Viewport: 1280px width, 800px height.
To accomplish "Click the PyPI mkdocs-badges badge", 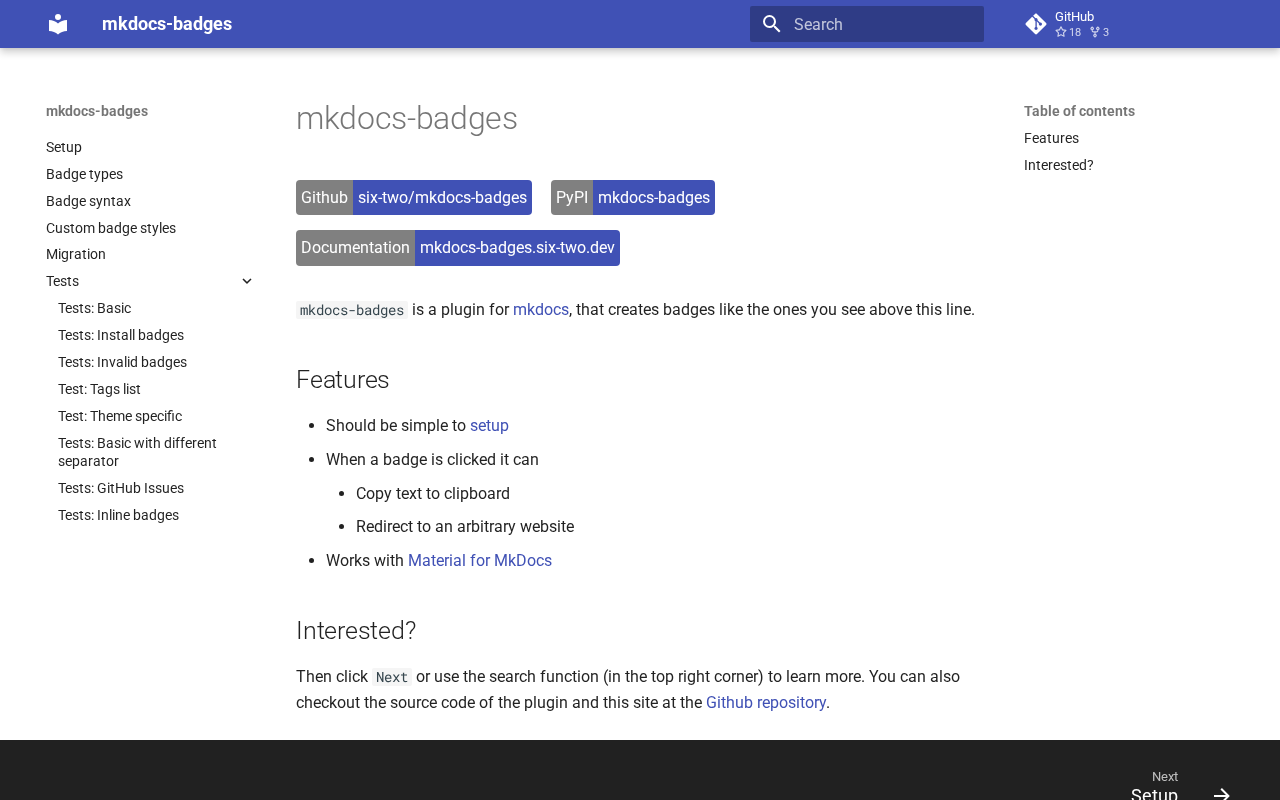I will pos(632,197).
